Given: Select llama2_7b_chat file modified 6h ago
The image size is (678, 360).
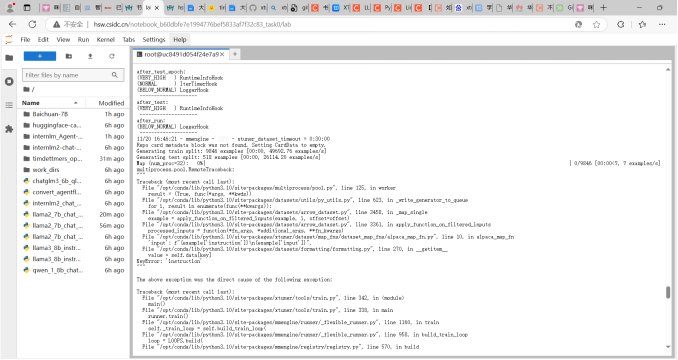Looking at the screenshot, I should pyautogui.click(x=73, y=237).
